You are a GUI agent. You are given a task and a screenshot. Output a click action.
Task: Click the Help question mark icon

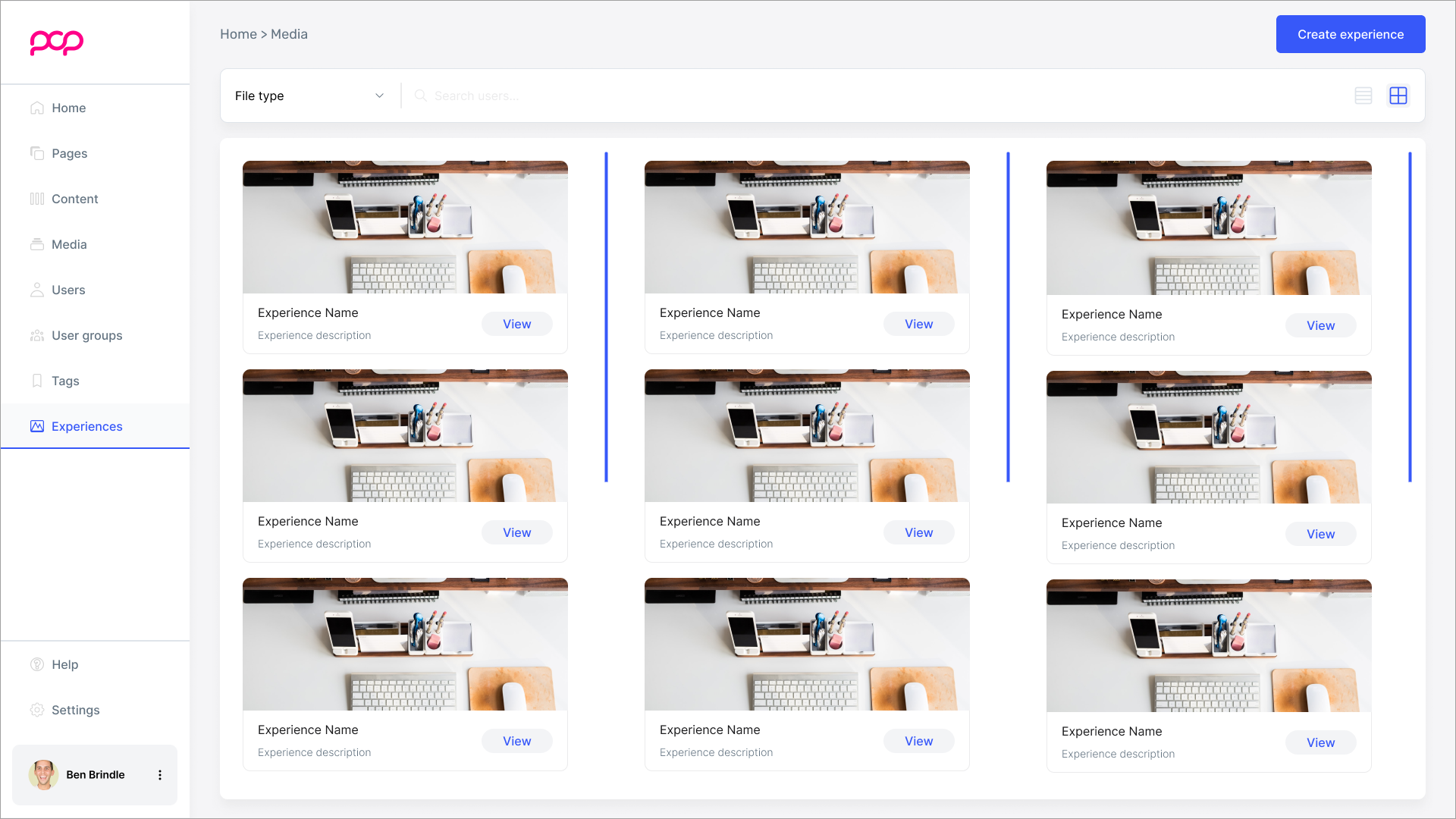[36, 664]
